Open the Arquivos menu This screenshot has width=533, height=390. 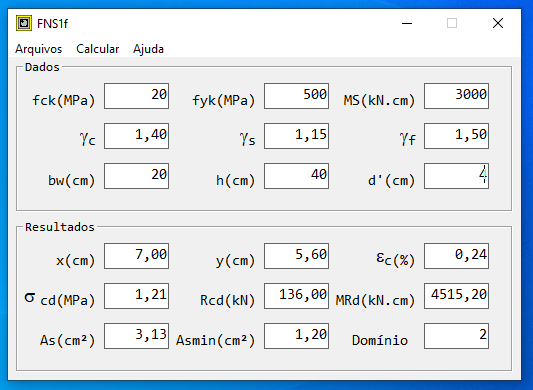(x=38, y=49)
